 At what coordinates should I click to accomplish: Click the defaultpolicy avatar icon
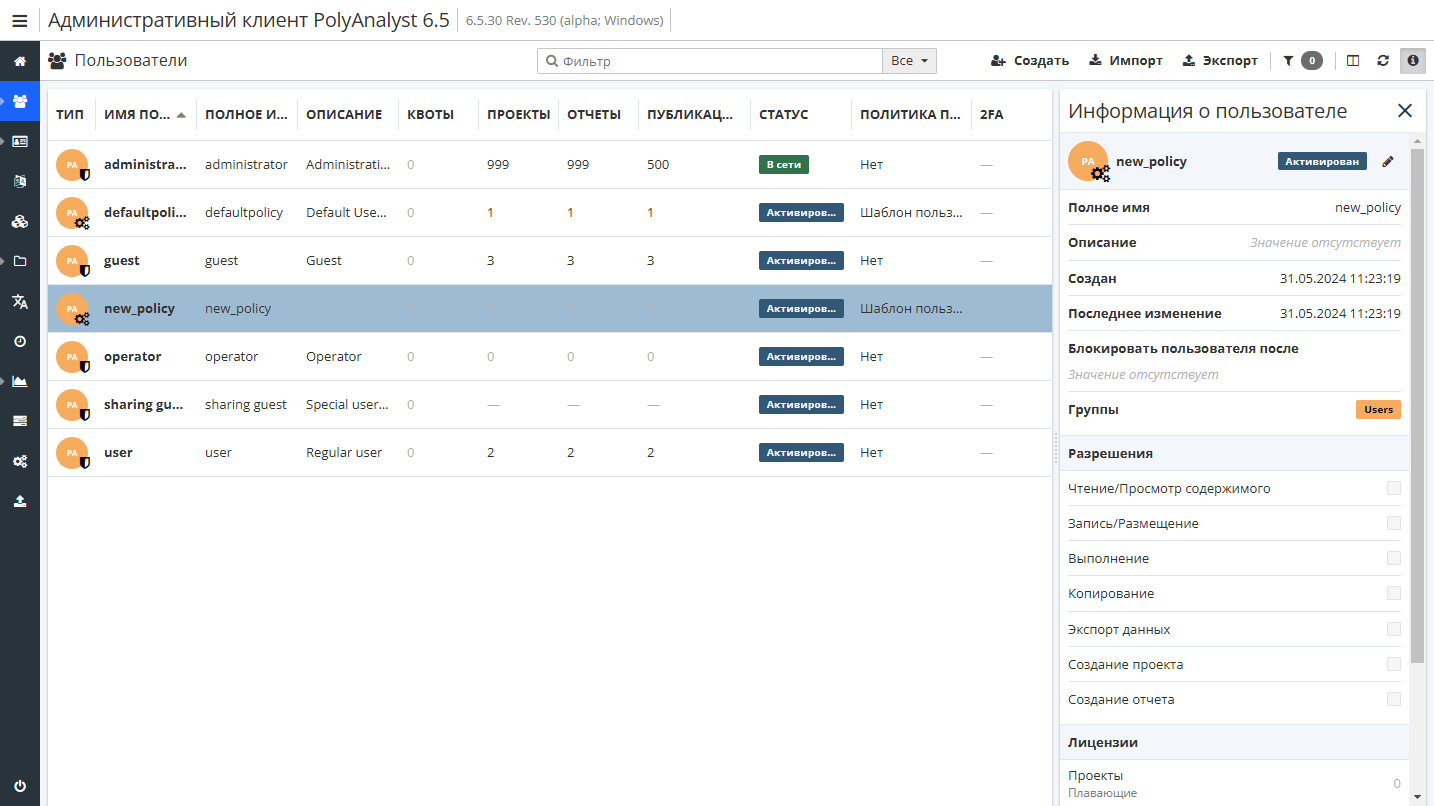click(72, 213)
